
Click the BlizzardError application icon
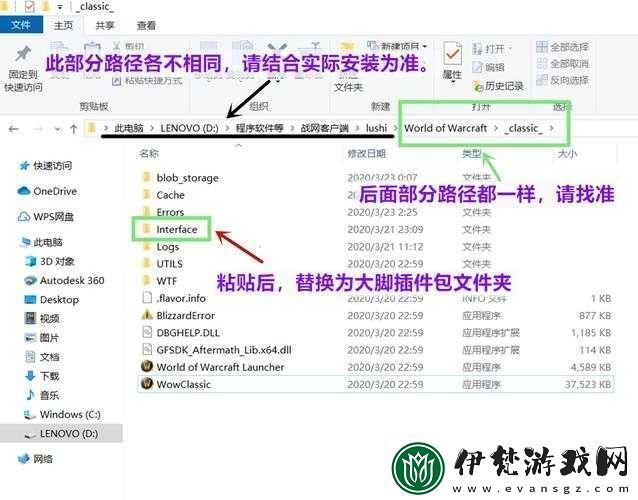pos(146,315)
